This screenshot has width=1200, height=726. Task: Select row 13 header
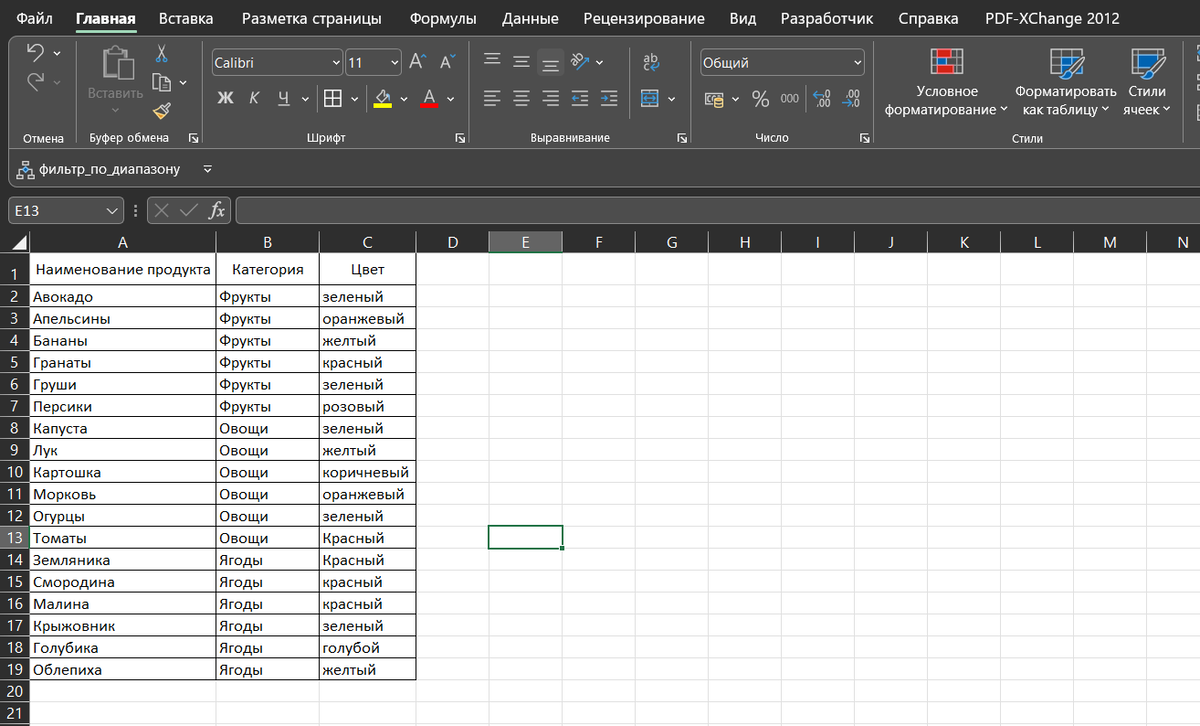14,538
